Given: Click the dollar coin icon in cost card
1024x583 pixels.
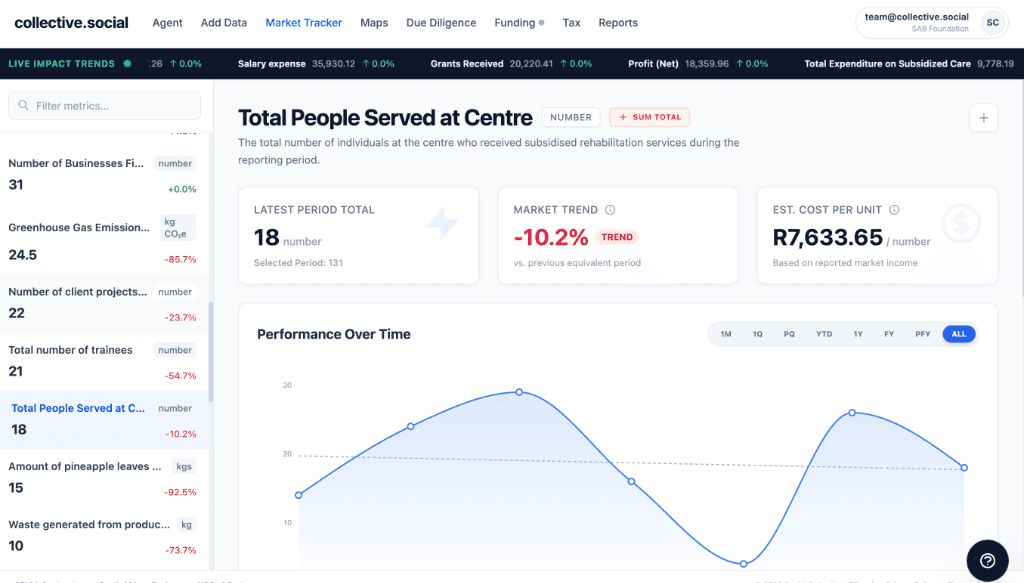Looking at the screenshot, I should [x=961, y=224].
